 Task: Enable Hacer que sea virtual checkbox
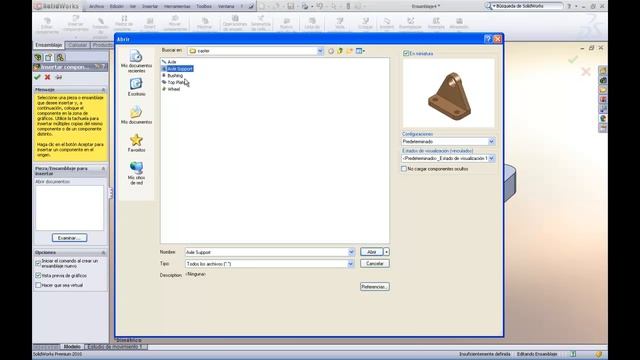click(x=38, y=285)
